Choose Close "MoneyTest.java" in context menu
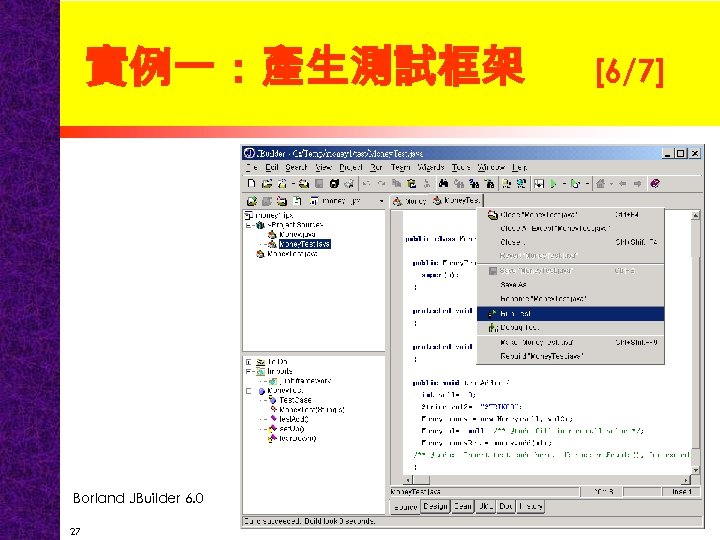The width and height of the screenshot is (720, 540). pyautogui.click(x=571, y=214)
